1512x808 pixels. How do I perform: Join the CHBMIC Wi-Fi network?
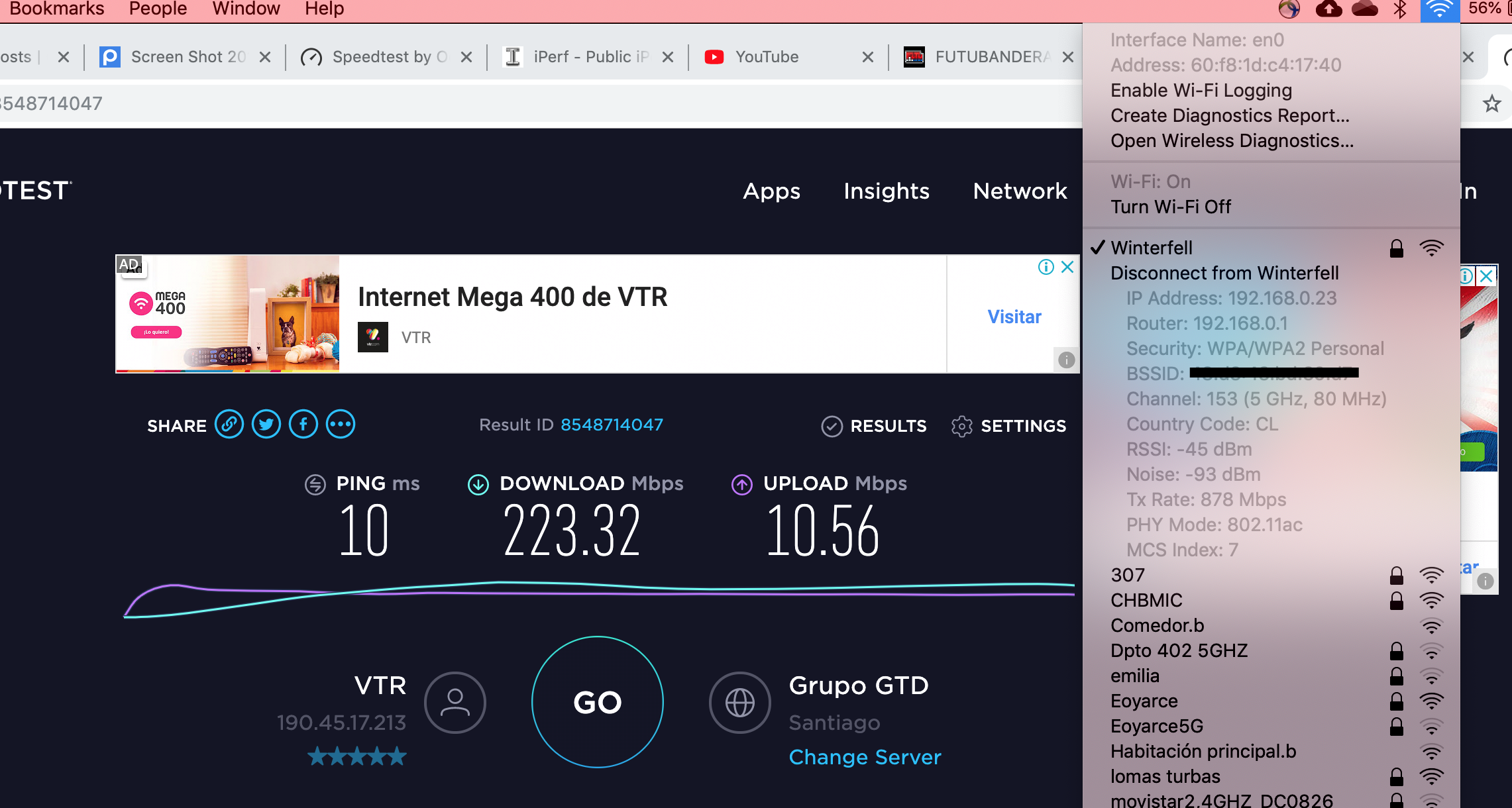(x=1271, y=600)
